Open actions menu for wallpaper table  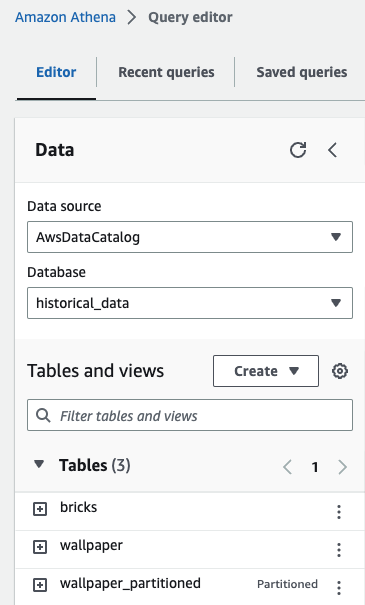click(x=339, y=550)
